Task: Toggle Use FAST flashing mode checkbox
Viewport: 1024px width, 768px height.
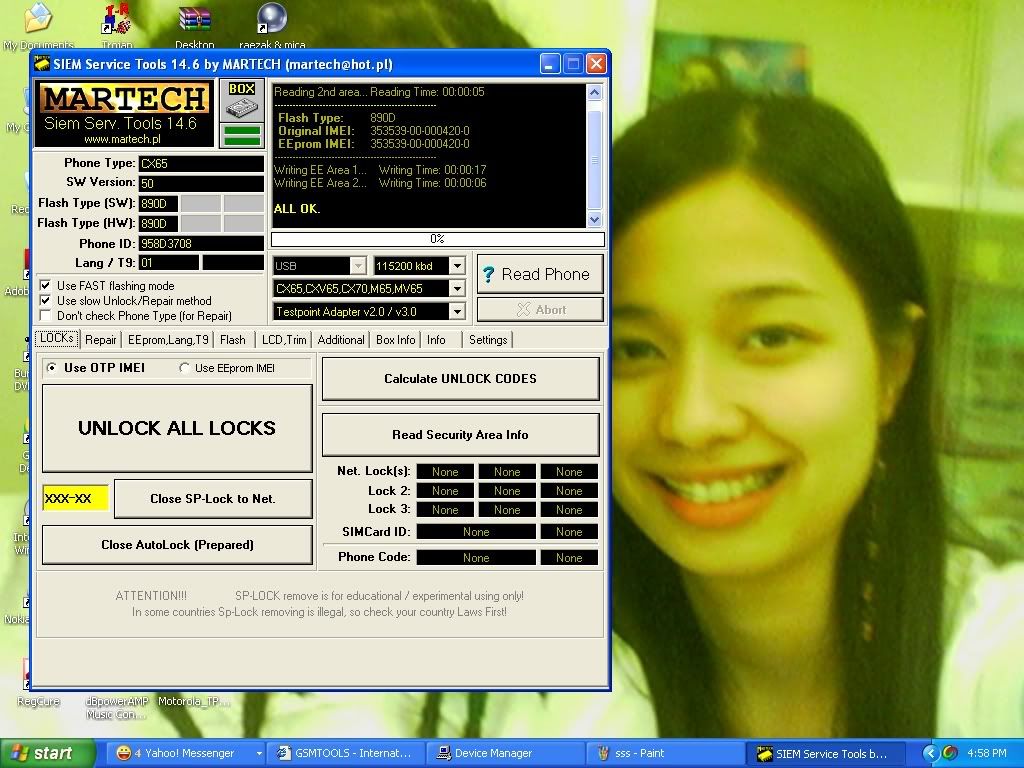Action: [46, 285]
